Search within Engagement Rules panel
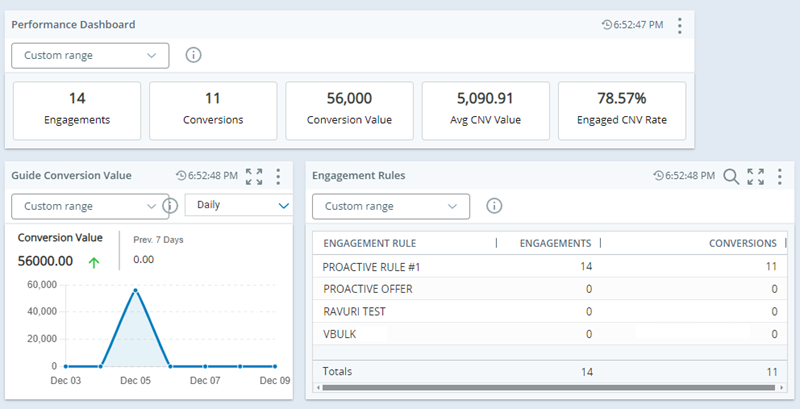Image resolution: width=800 pixels, height=409 pixels. [x=731, y=176]
